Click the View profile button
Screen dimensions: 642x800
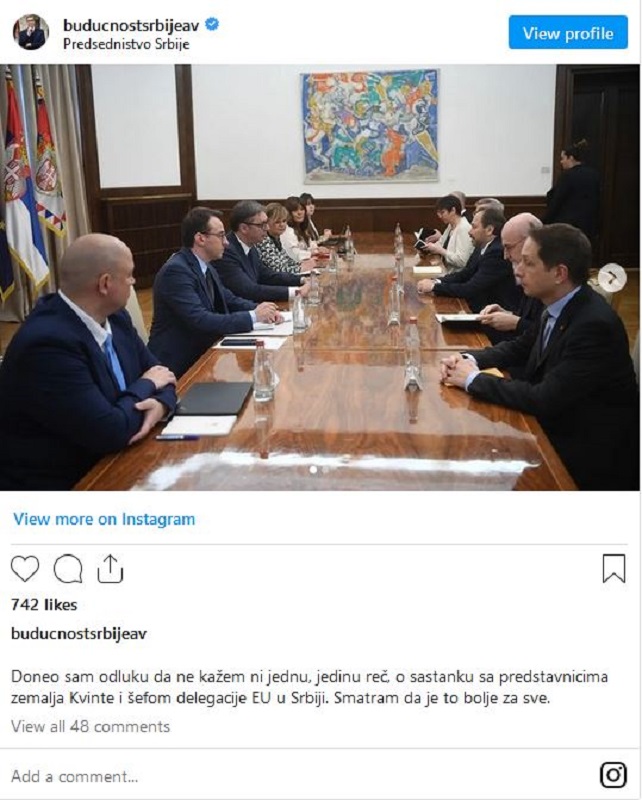pyautogui.click(x=568, y=33)
